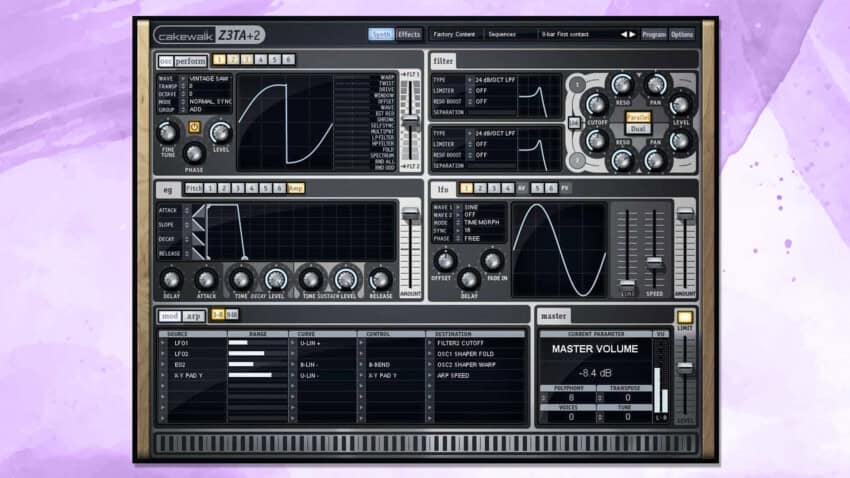Click the filter 2 Reso knob

coord(622,160)
